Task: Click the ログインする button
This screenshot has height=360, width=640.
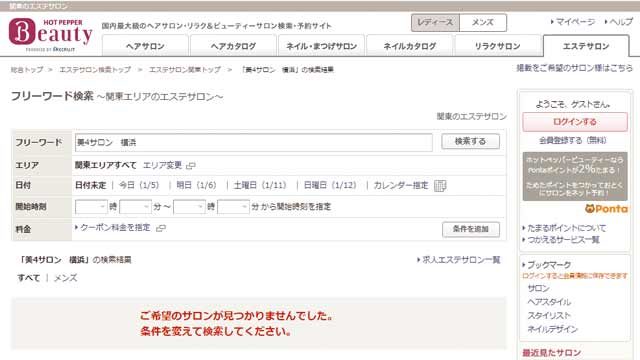Action: point(575,122)
